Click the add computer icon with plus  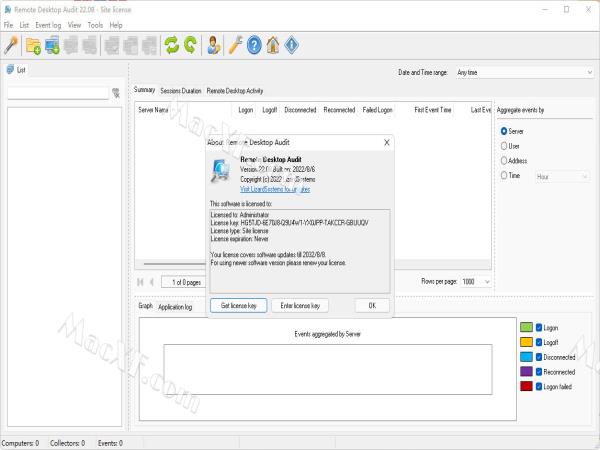coord(52,45)
